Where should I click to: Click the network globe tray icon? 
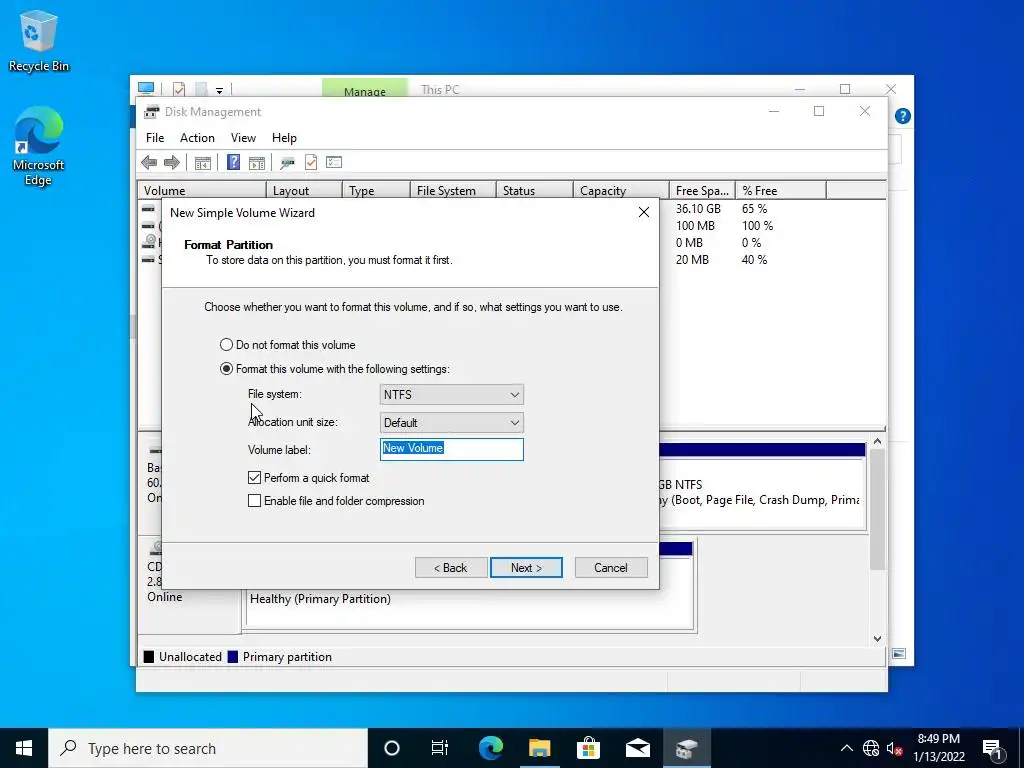coord(871,748)
